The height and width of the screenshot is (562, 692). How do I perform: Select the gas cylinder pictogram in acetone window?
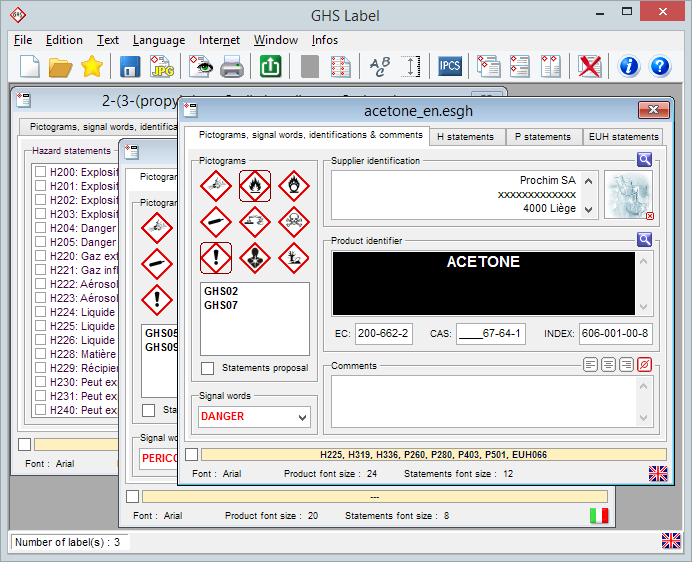[216, 222]
